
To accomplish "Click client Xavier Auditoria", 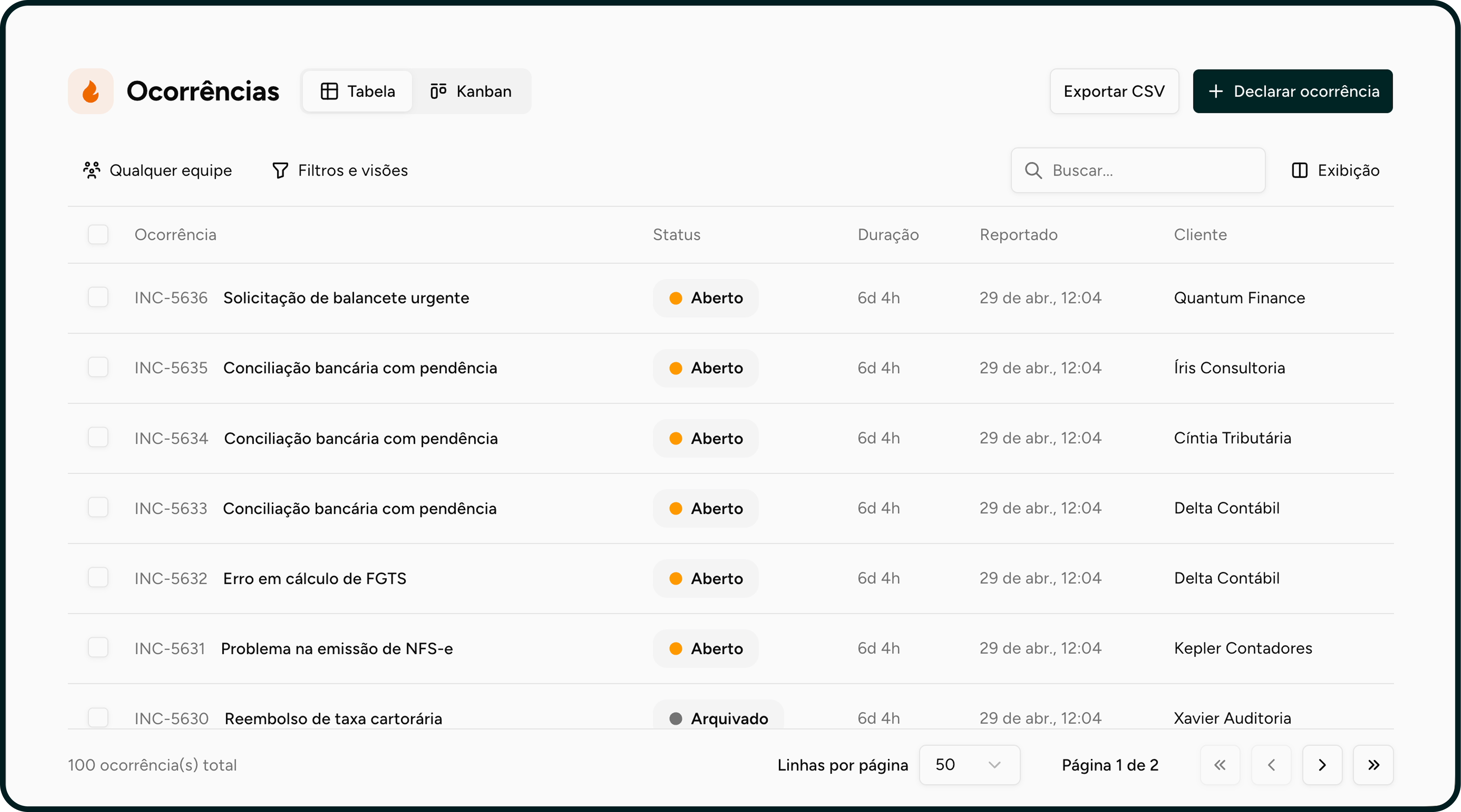I will click(x=1232, y=718).
